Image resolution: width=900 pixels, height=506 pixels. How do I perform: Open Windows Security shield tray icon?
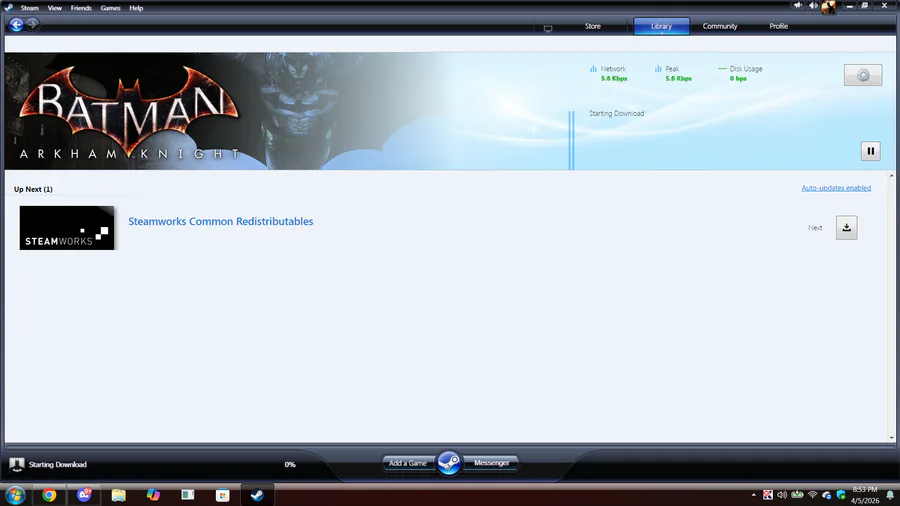pyautogui.click(x=841, y=495)
